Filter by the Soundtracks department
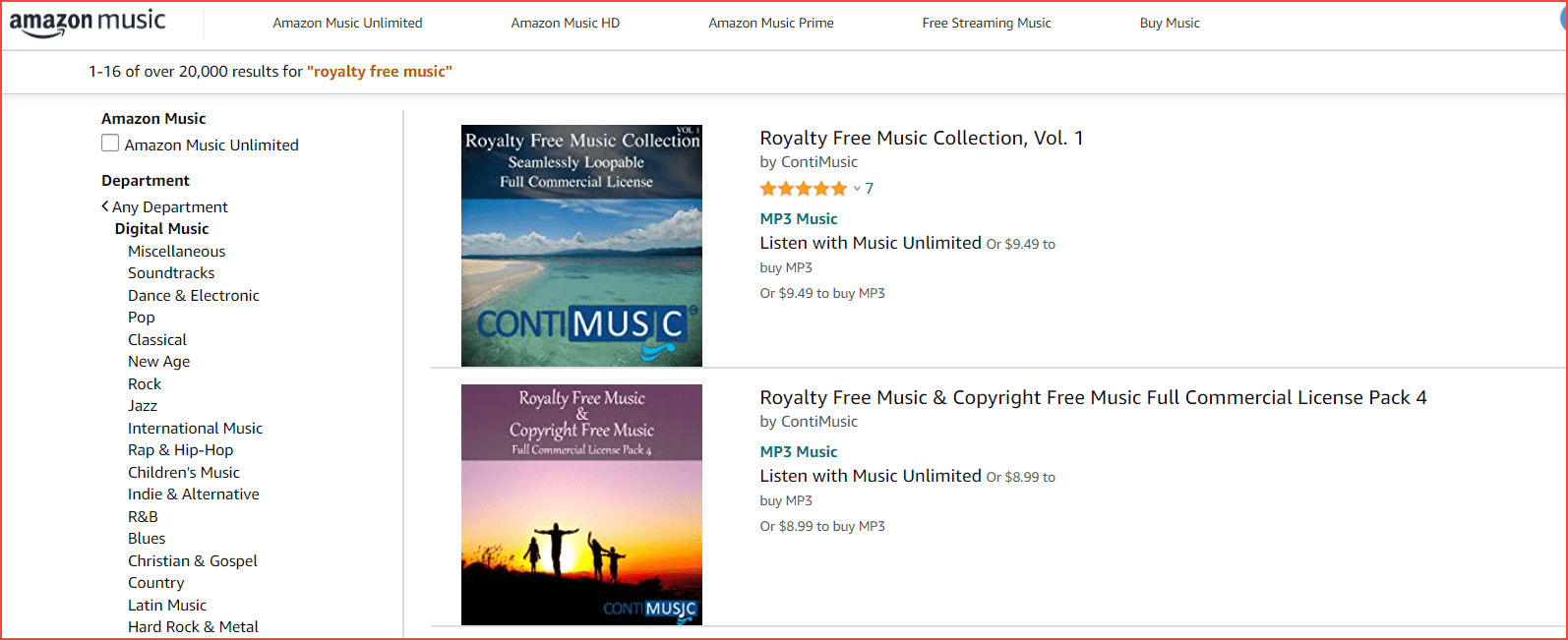The width and height of the screenshot is (1568, 640). click(x=171, y=273)
